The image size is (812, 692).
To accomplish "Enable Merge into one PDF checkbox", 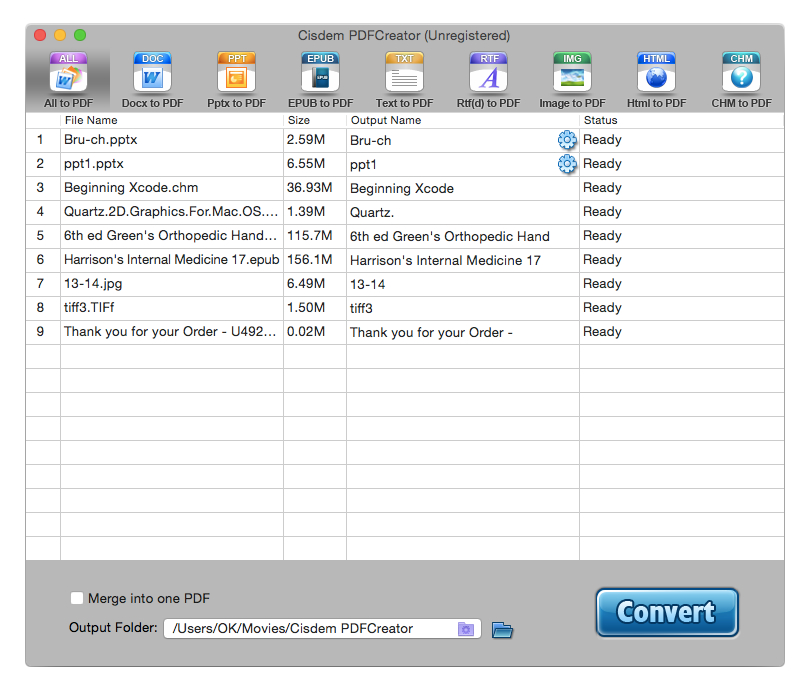I will pos(77,598).
